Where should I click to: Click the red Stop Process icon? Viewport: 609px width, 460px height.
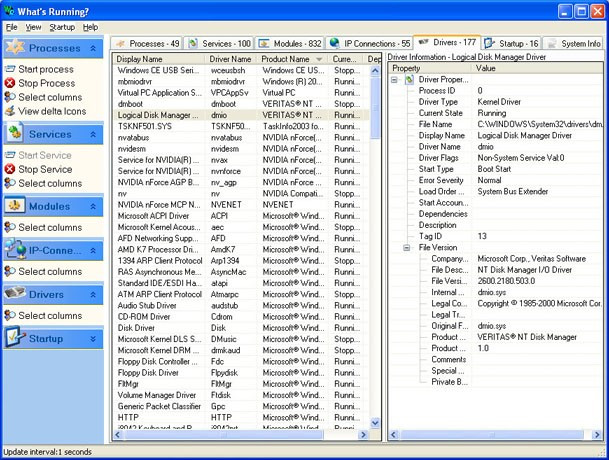[10, 83]
